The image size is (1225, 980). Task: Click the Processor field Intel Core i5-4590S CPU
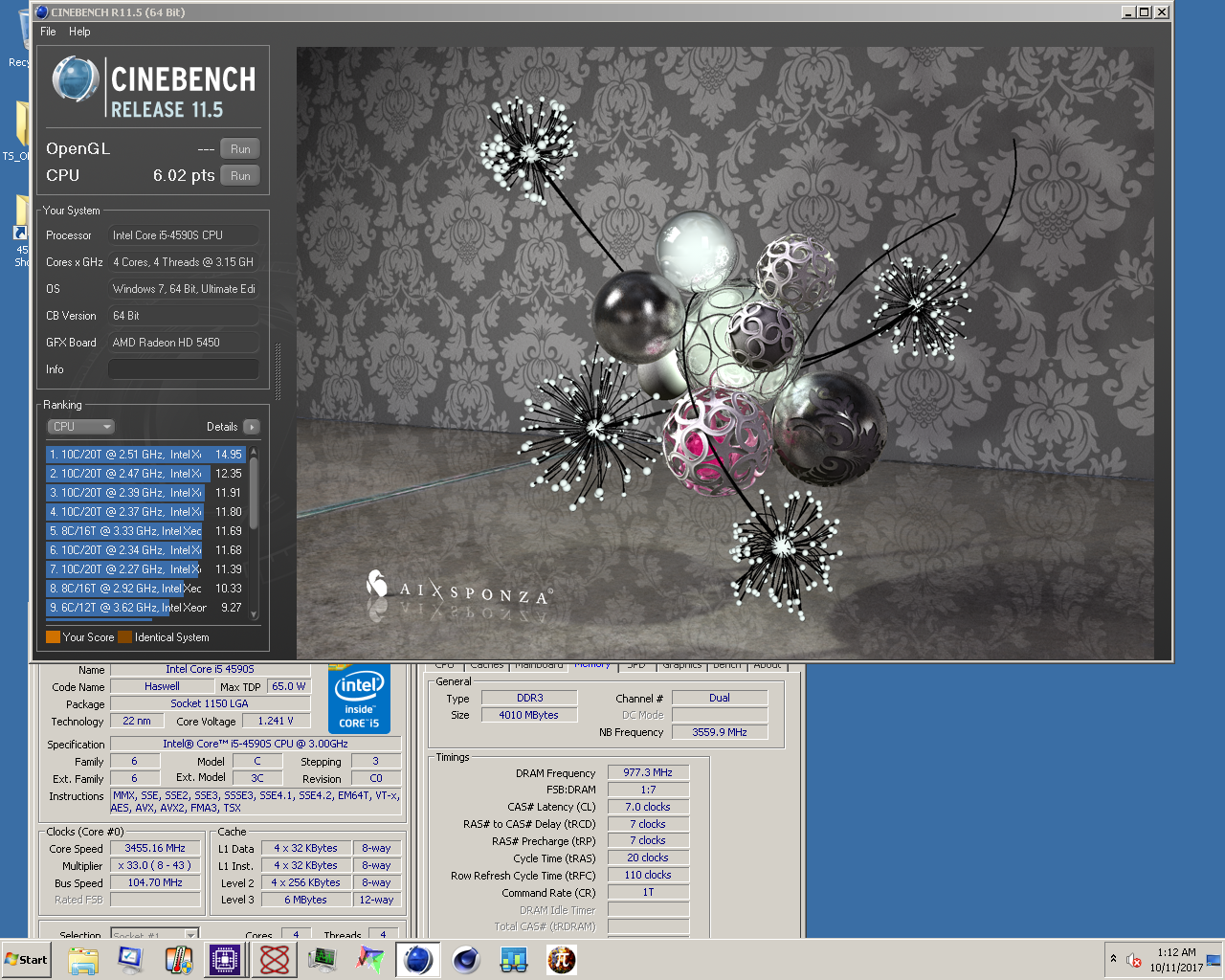click(183, 235)
